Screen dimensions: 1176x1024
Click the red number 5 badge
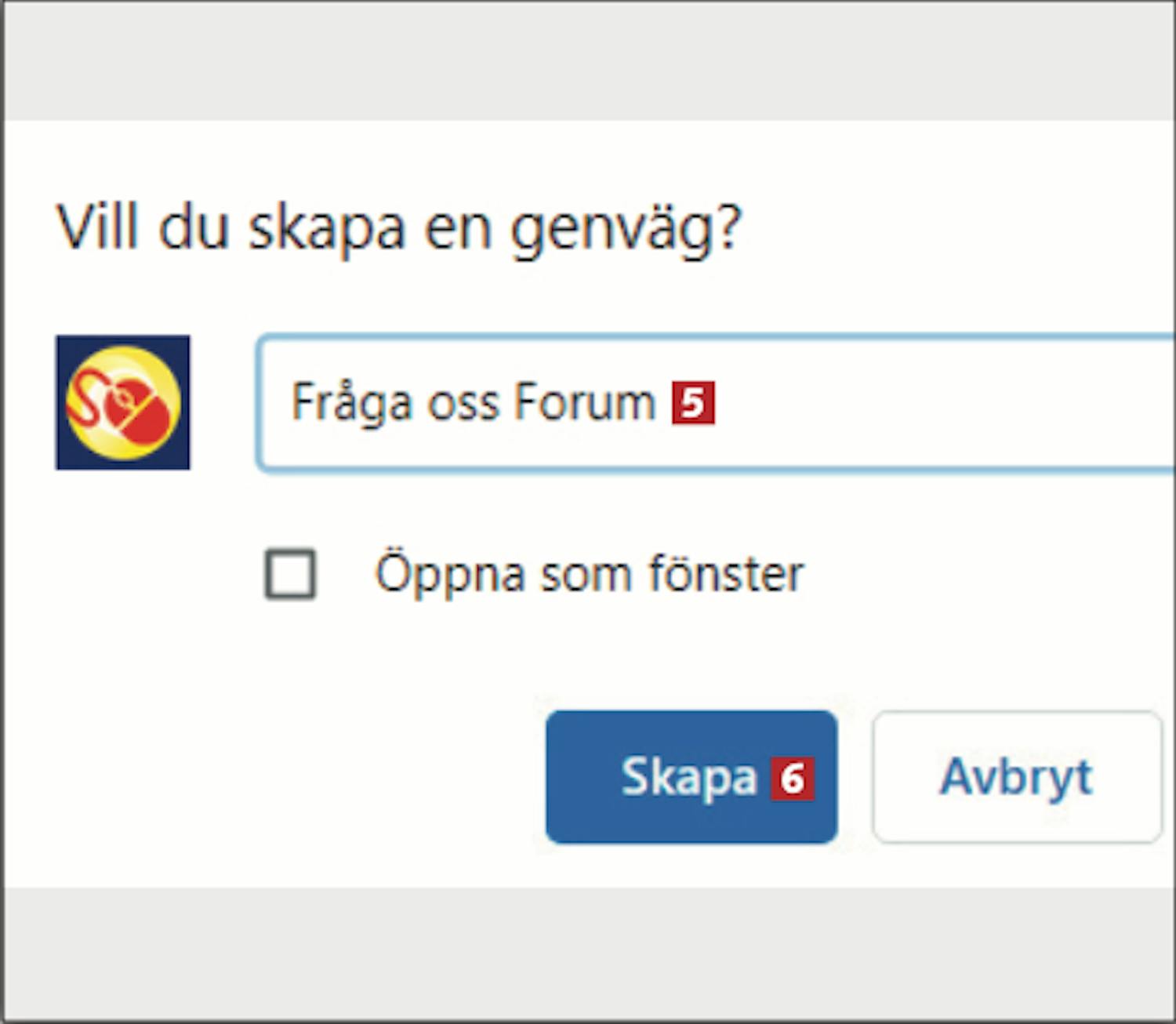click(693, 403)
